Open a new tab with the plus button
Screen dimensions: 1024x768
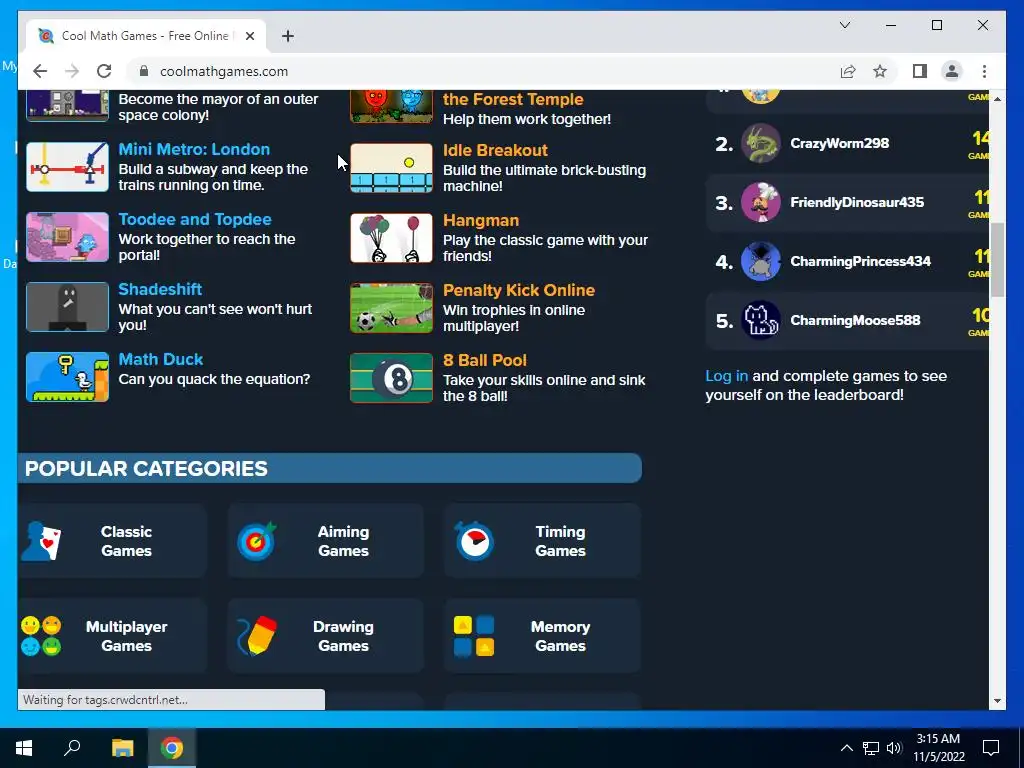(x=287, y=36)
